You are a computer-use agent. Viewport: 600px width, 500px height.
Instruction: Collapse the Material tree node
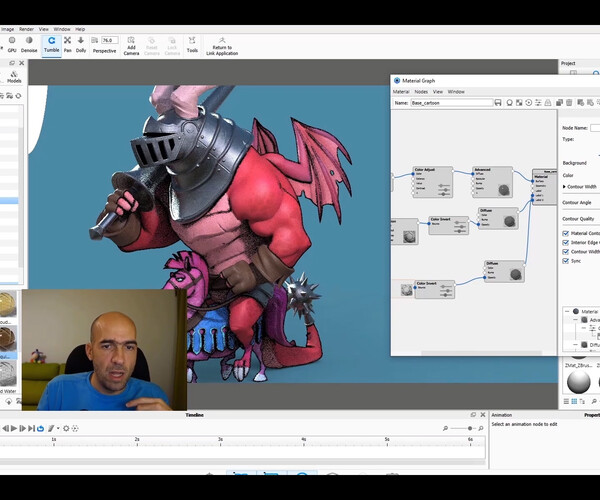click(x=567, y=311)
